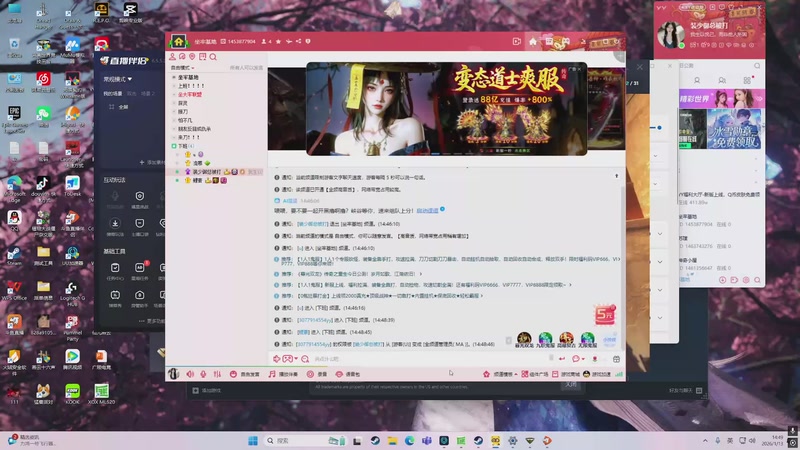This screenshot has height=450, width=800.
Task: Click the game controller icon by chat input
Action: click(x=288, y=359)
